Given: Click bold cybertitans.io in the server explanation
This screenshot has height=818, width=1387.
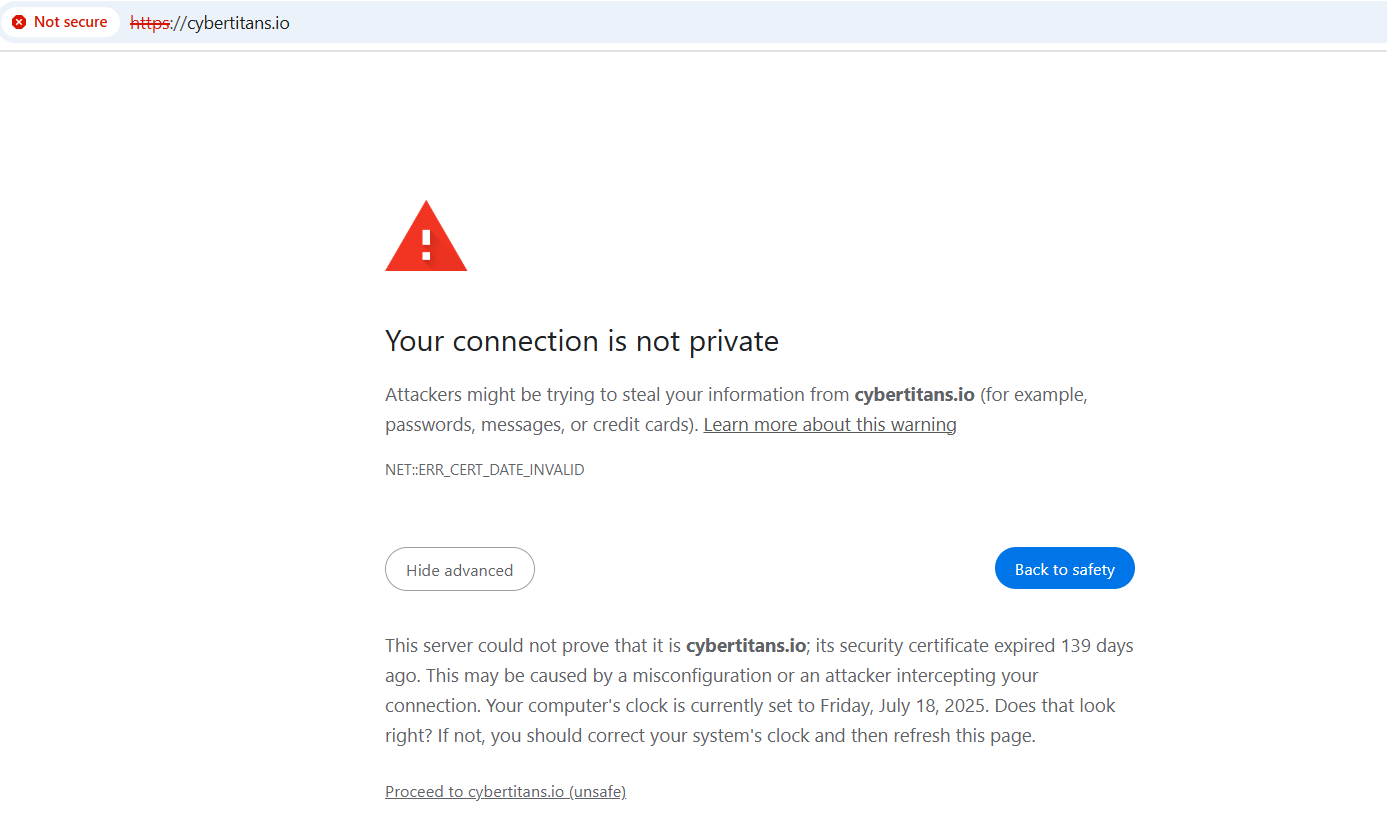Looking at the screenshot, I should pyautogui.click(x=746, y=646).
